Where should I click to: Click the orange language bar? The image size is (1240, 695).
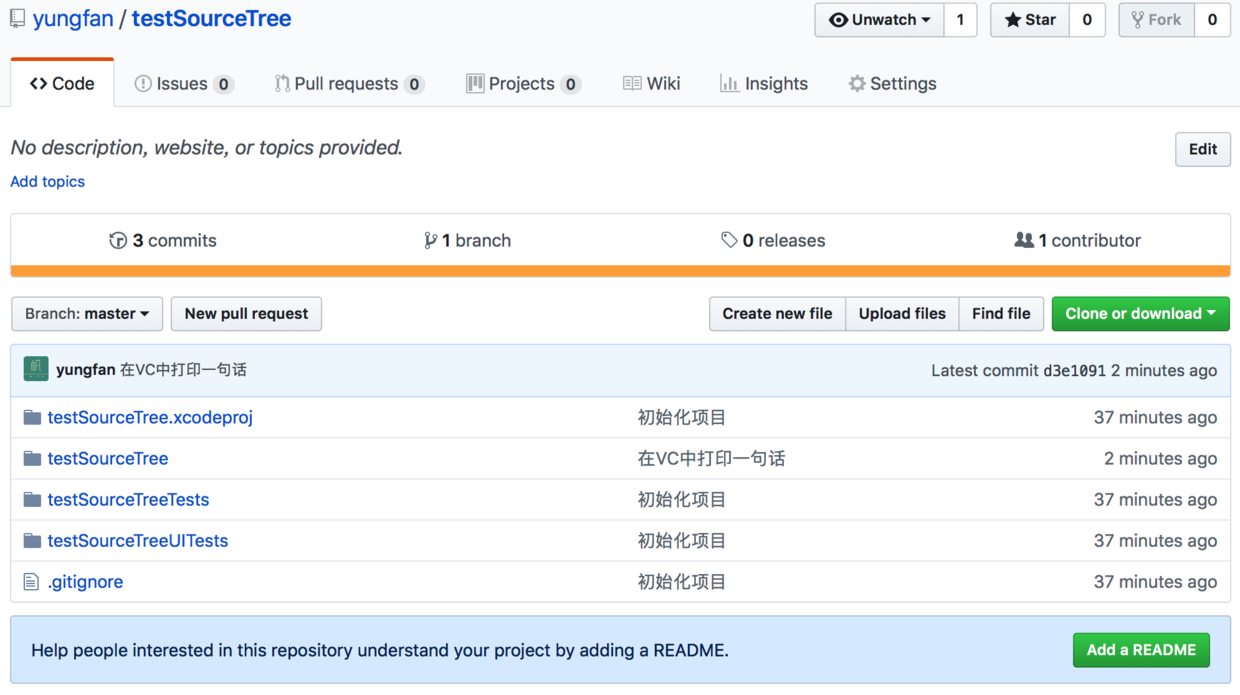[x=620, y=270]
